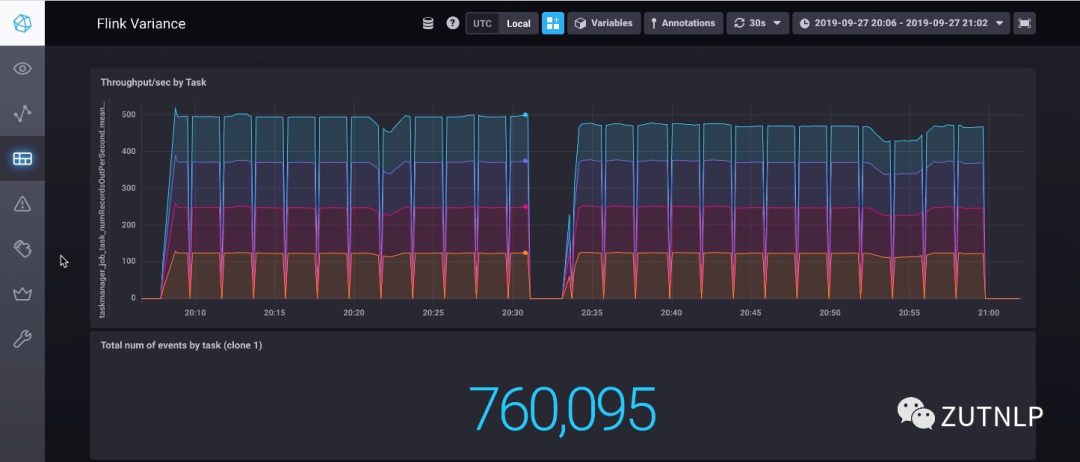Click the Throughput/sec by Task cell title

pos(154,82)
